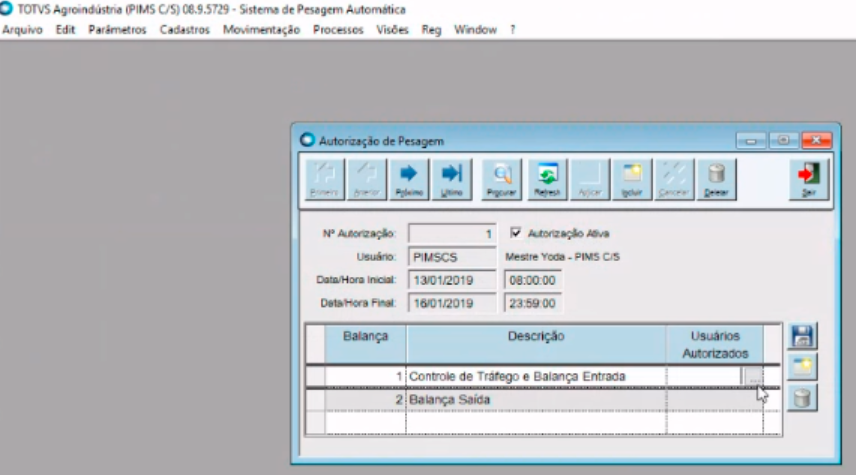The height and width of the screenshot is (475, 856).
Task: Select the 'Balança Saída' description cell
Action: click(x=536, y=400)
